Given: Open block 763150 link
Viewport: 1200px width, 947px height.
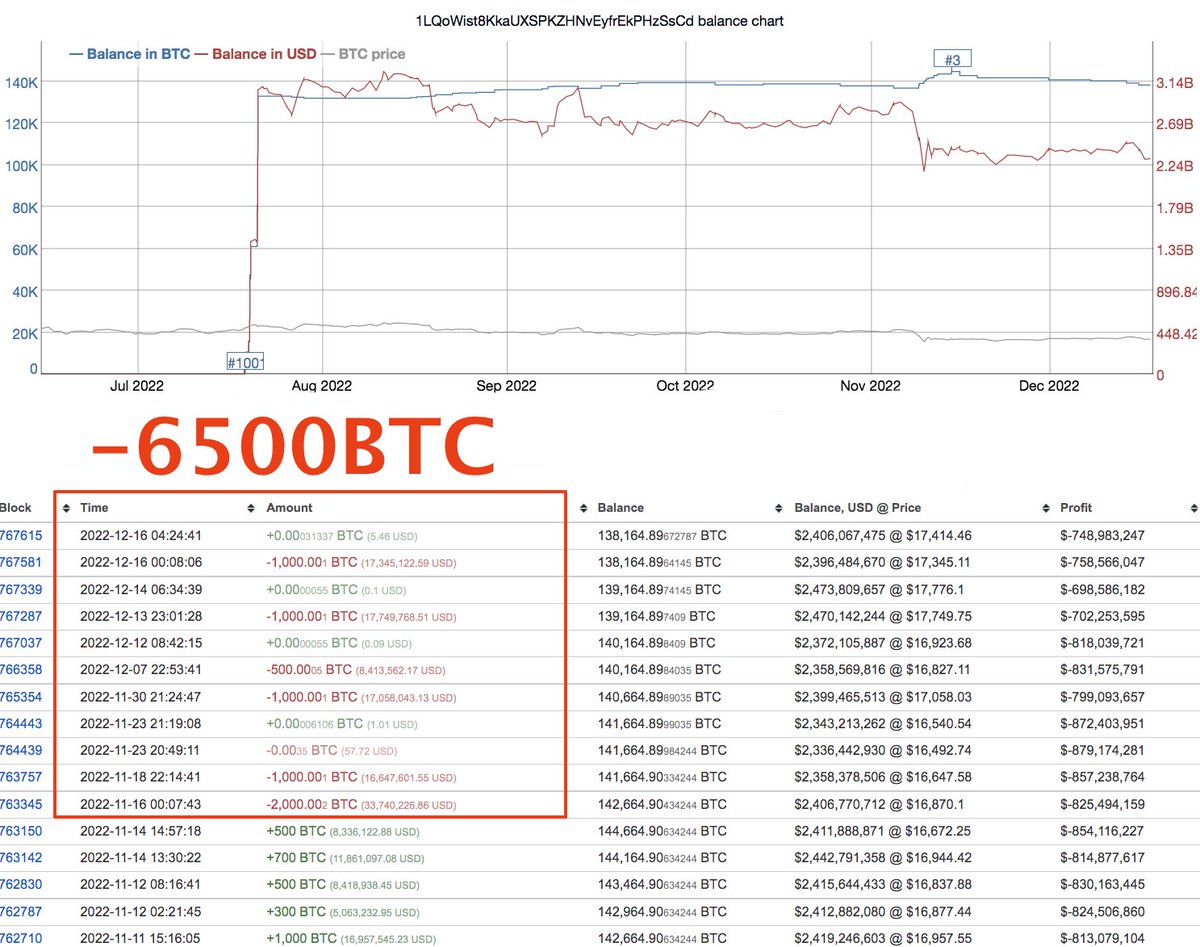Looking at the screenshot, I should point(20,830).
